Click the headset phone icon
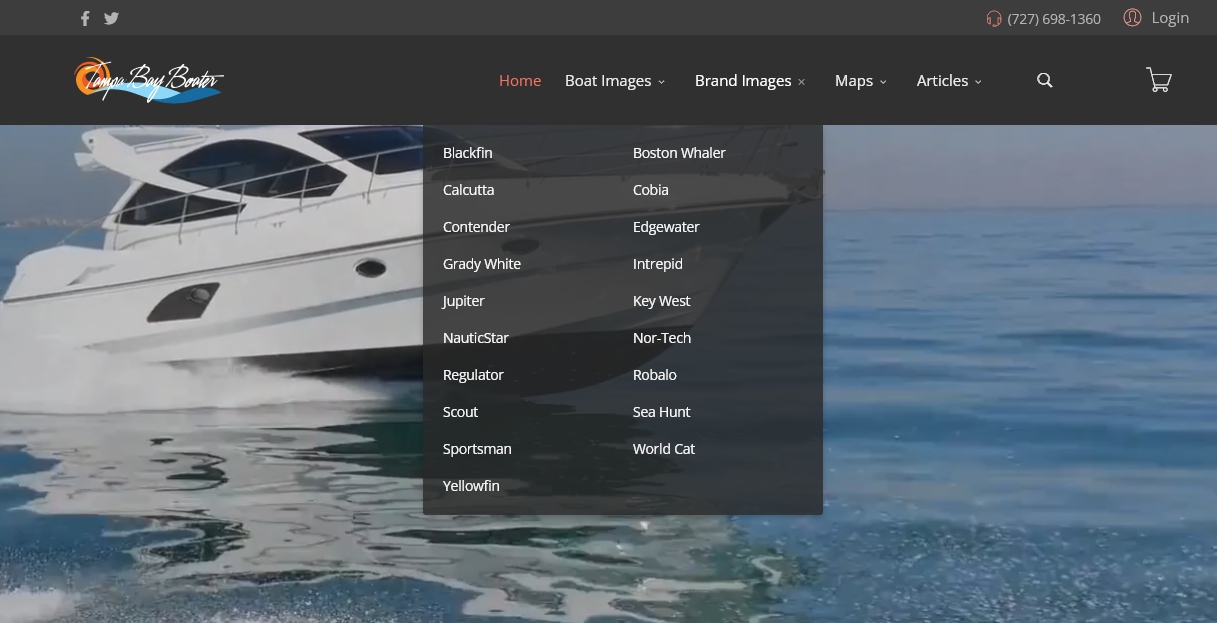 coord(993,18)
